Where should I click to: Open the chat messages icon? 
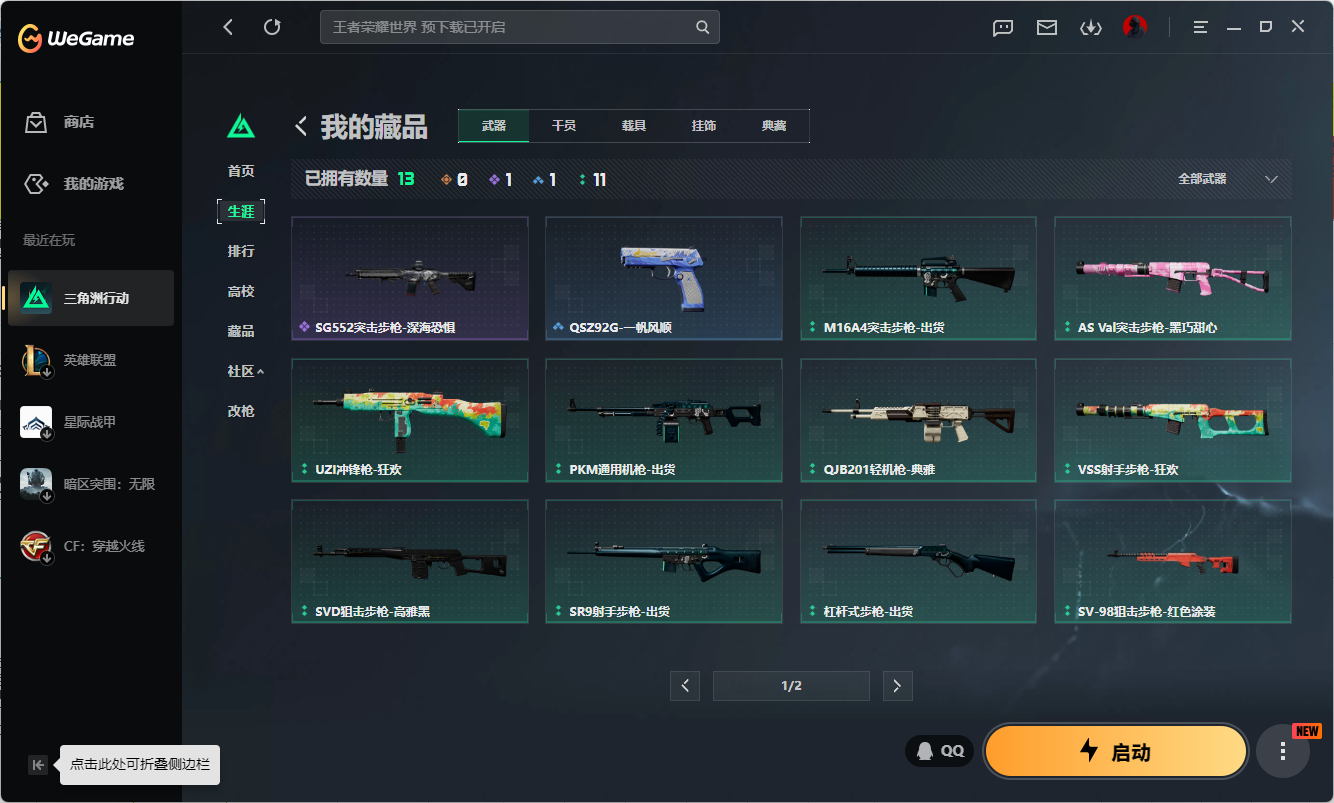pyautogui.click(x=1003, y=27)
